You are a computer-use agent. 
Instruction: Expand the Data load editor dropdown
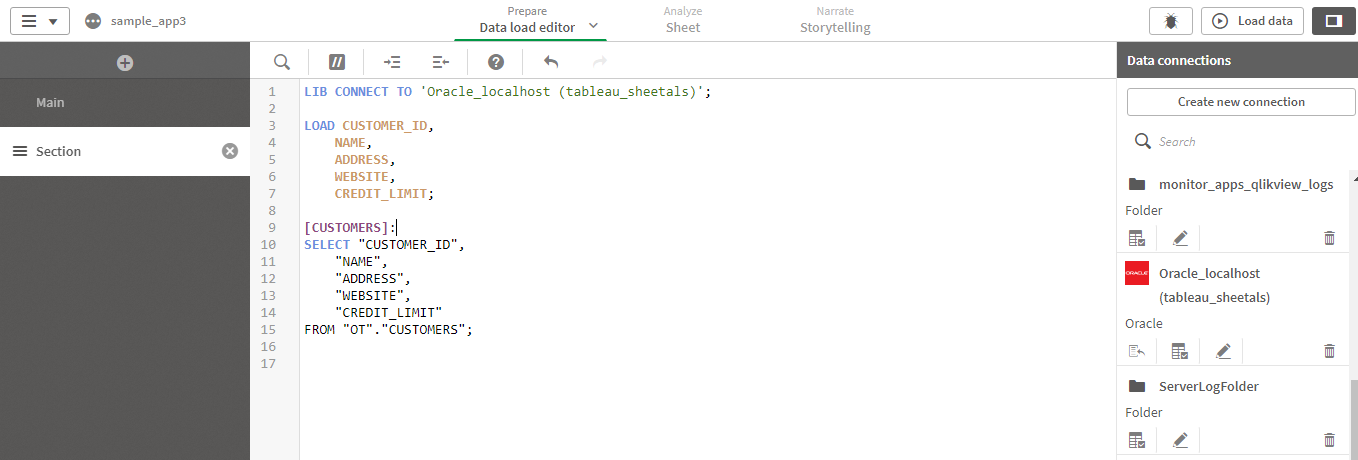click(x=593, y=27)
